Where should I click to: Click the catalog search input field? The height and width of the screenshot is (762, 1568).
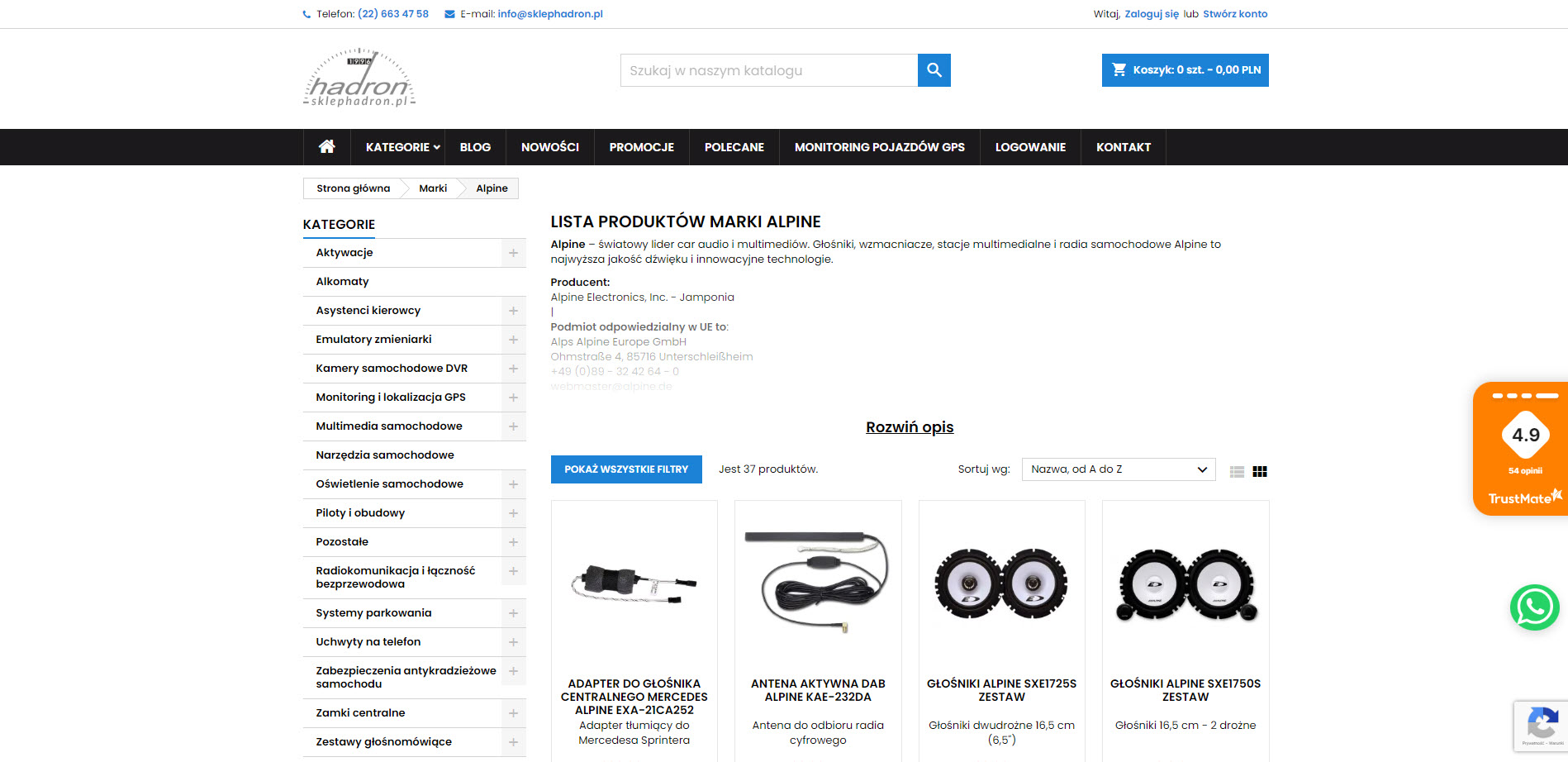tap(768, 70)
